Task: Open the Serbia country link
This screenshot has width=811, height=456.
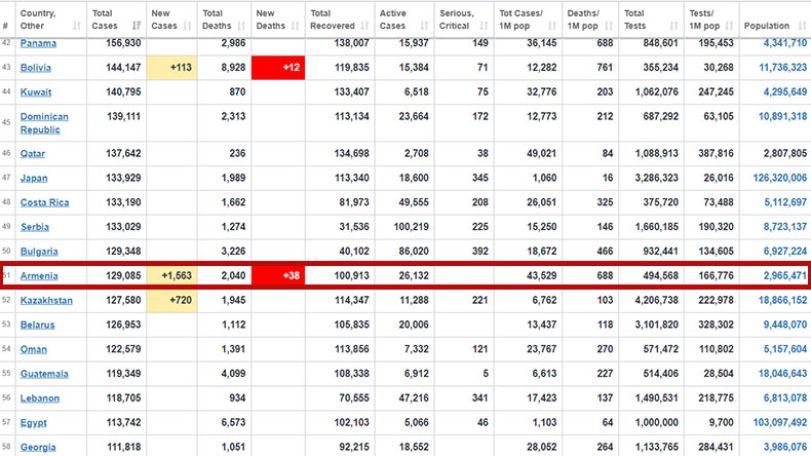Action: click(35, 227)
